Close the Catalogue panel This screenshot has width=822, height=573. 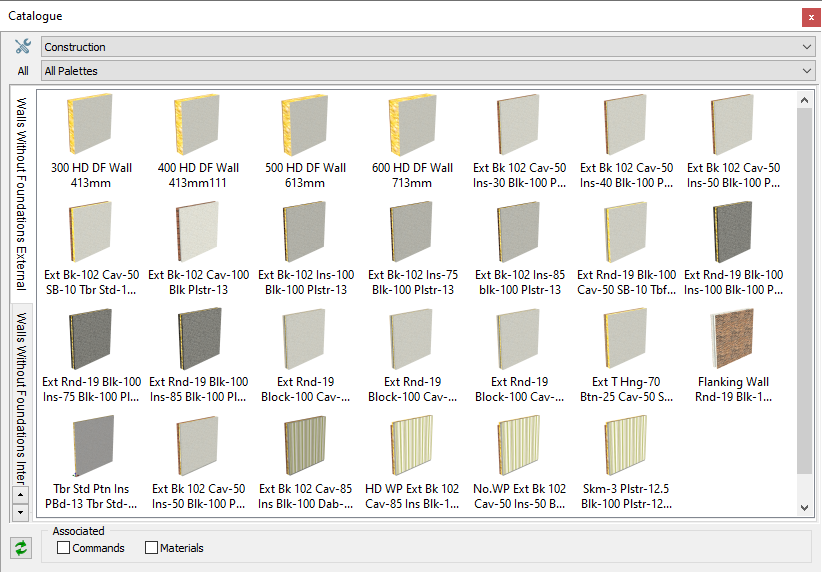[811, 17]
